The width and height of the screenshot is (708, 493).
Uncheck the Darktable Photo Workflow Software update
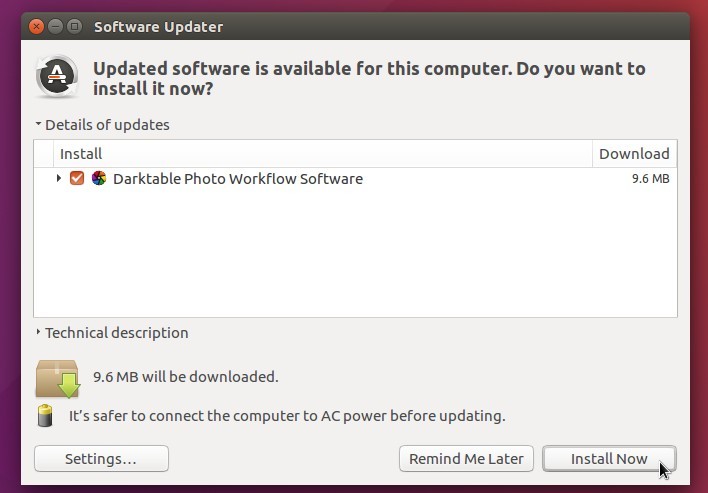pos(77,178)
